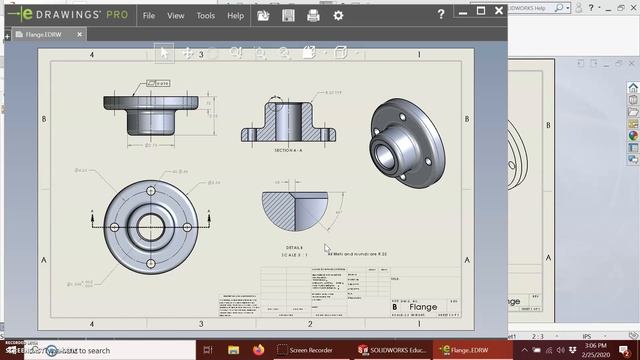Open Task View on the taskbar
Viewport: 640px width, 360px height.
coord(208,350)
